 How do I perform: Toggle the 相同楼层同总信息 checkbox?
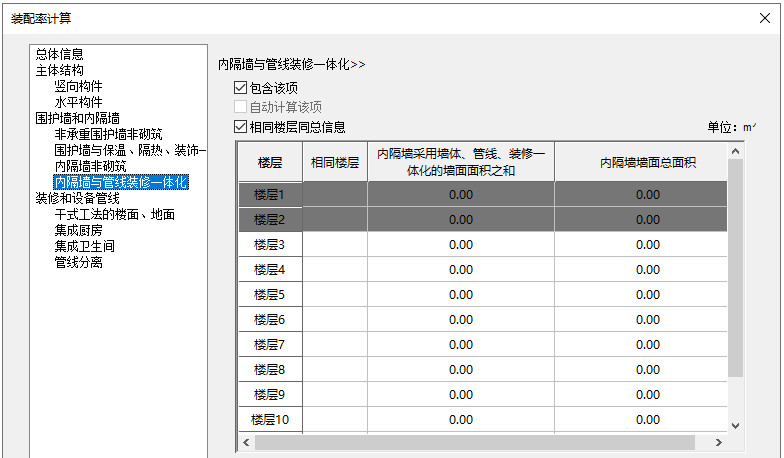click(x=240, y=127)
